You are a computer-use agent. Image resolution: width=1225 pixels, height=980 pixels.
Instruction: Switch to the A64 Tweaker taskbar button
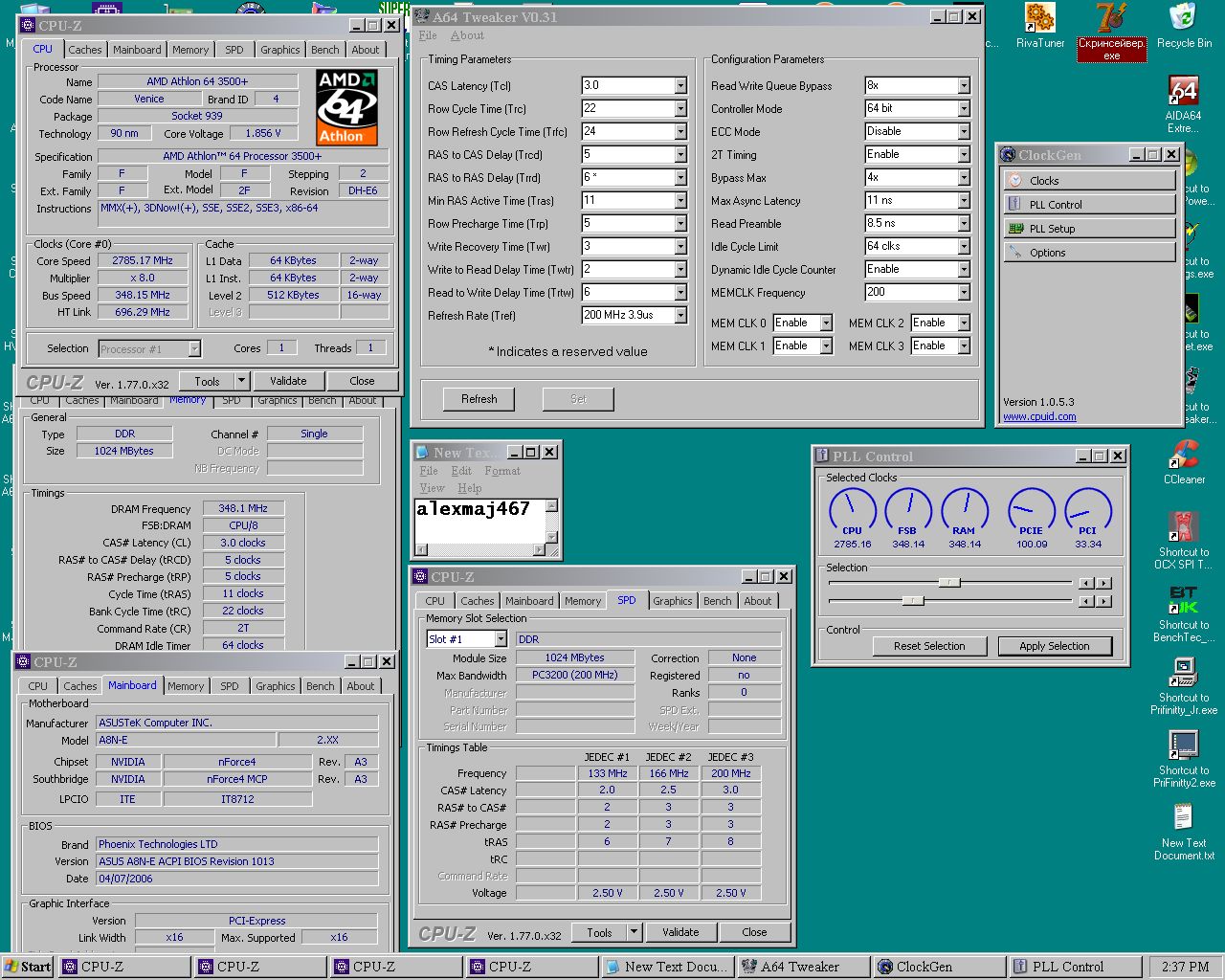804,967
